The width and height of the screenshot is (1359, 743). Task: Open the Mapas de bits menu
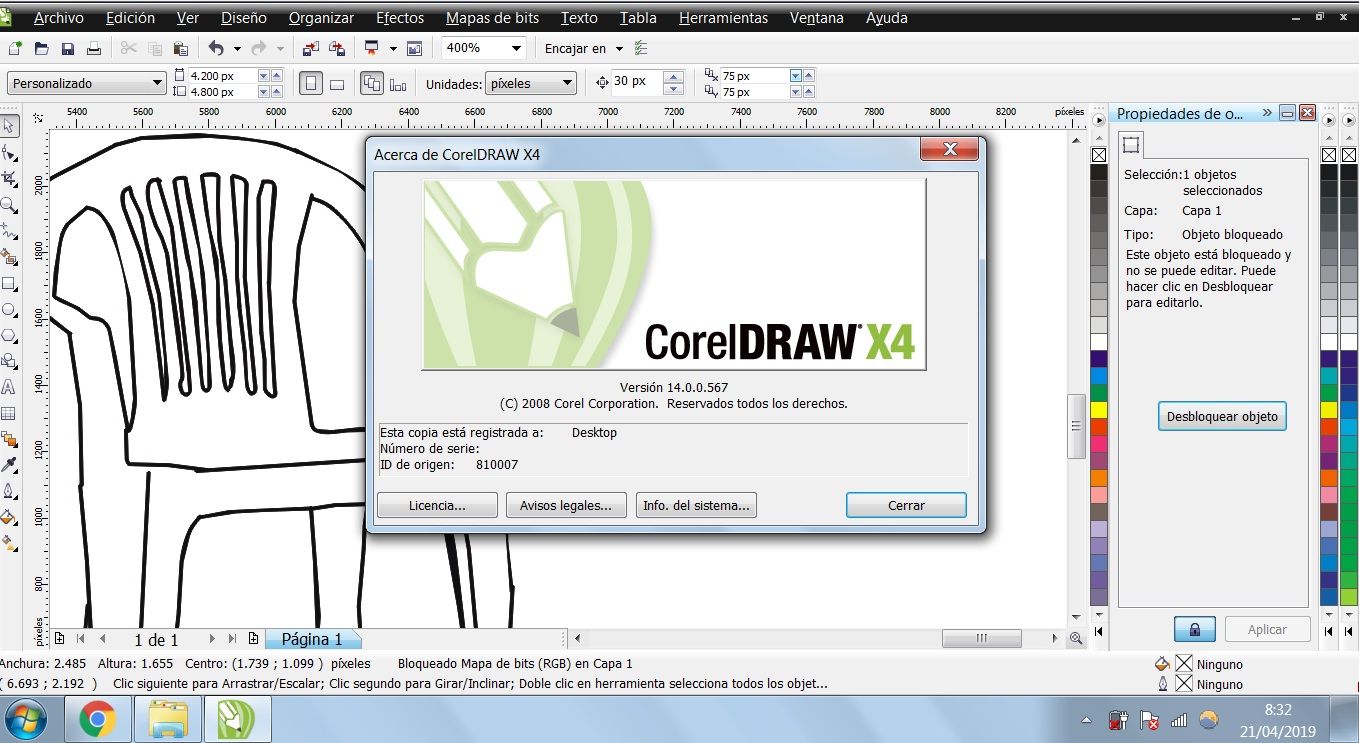tap(493, 18)
